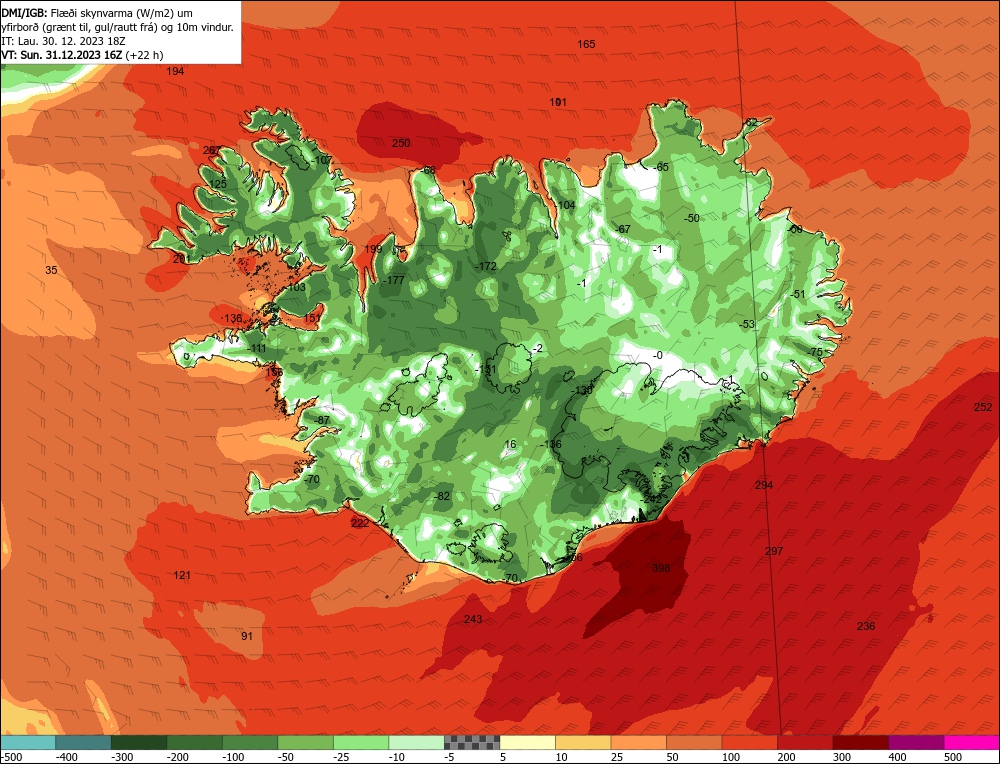1000x764 pixels.
Task: Click the 16 value in central Iceland
Action: pos(510,444)
